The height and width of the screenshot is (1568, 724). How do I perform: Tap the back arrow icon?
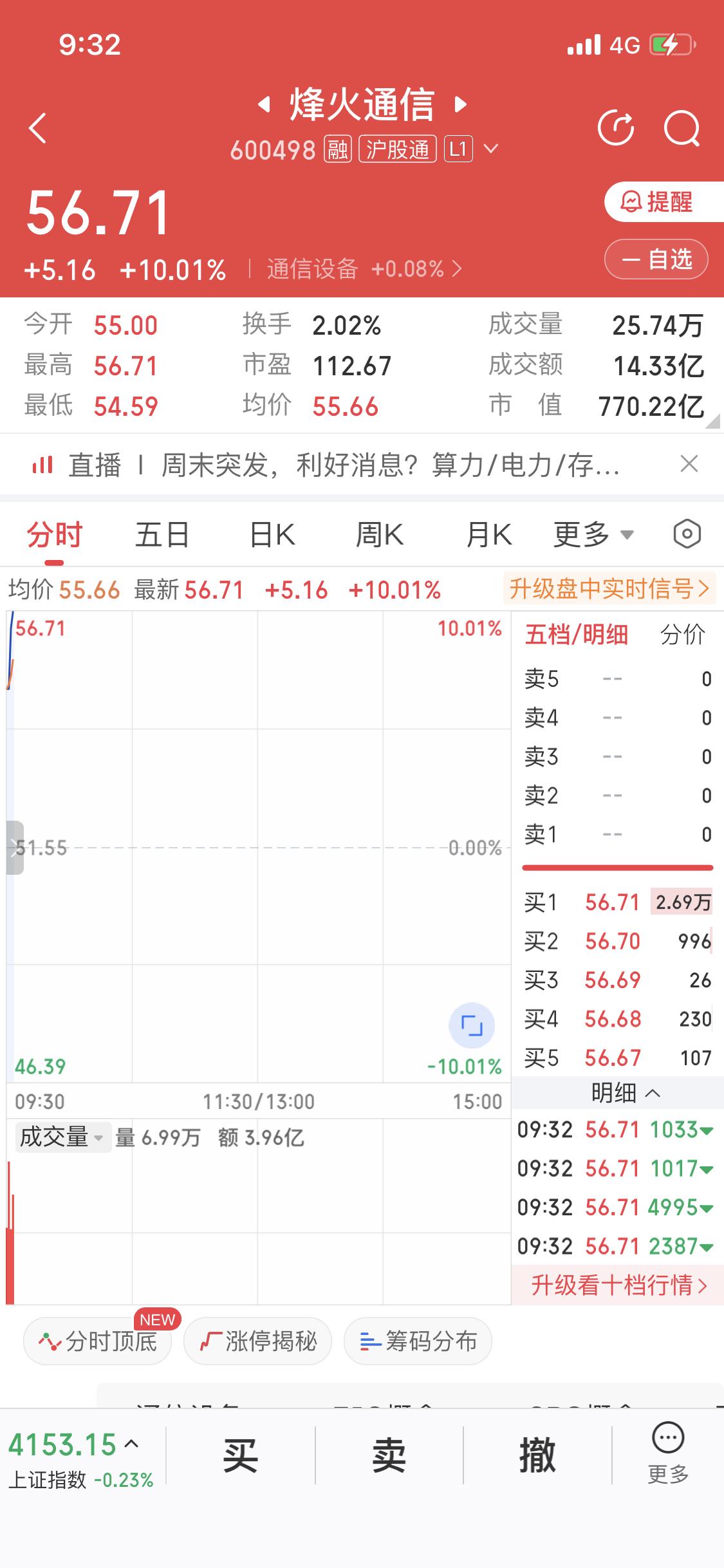coord(38,127)
